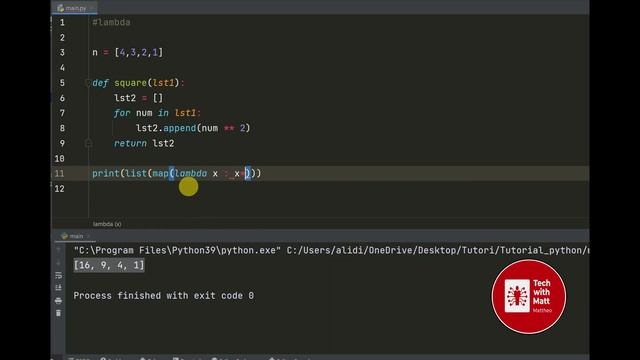
Task: Click the word 'lambda' on line 11
Action: pos(191,173)
